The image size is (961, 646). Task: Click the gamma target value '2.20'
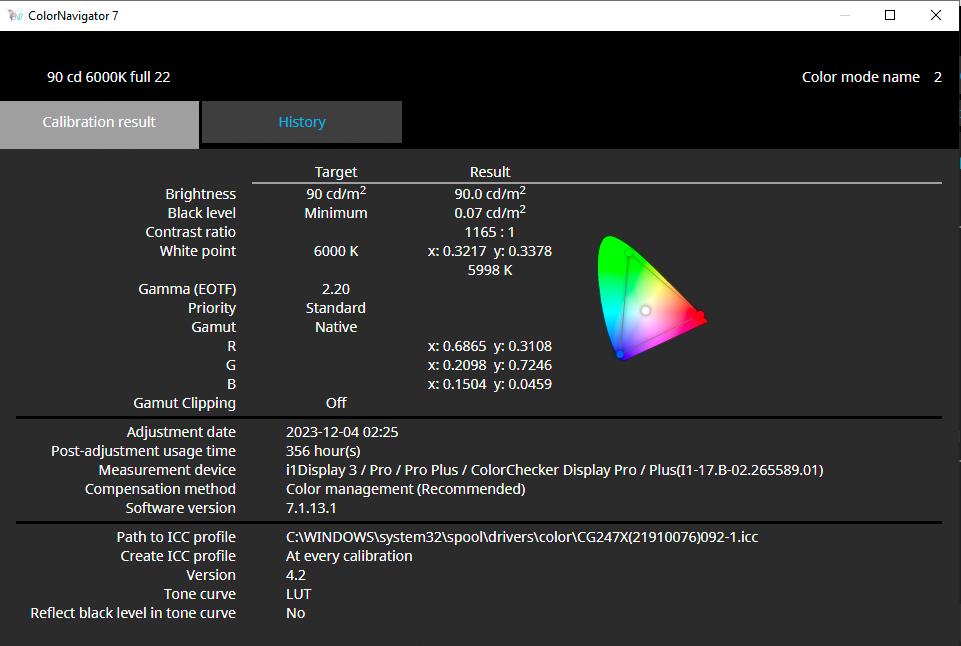(x=336, y=289)
